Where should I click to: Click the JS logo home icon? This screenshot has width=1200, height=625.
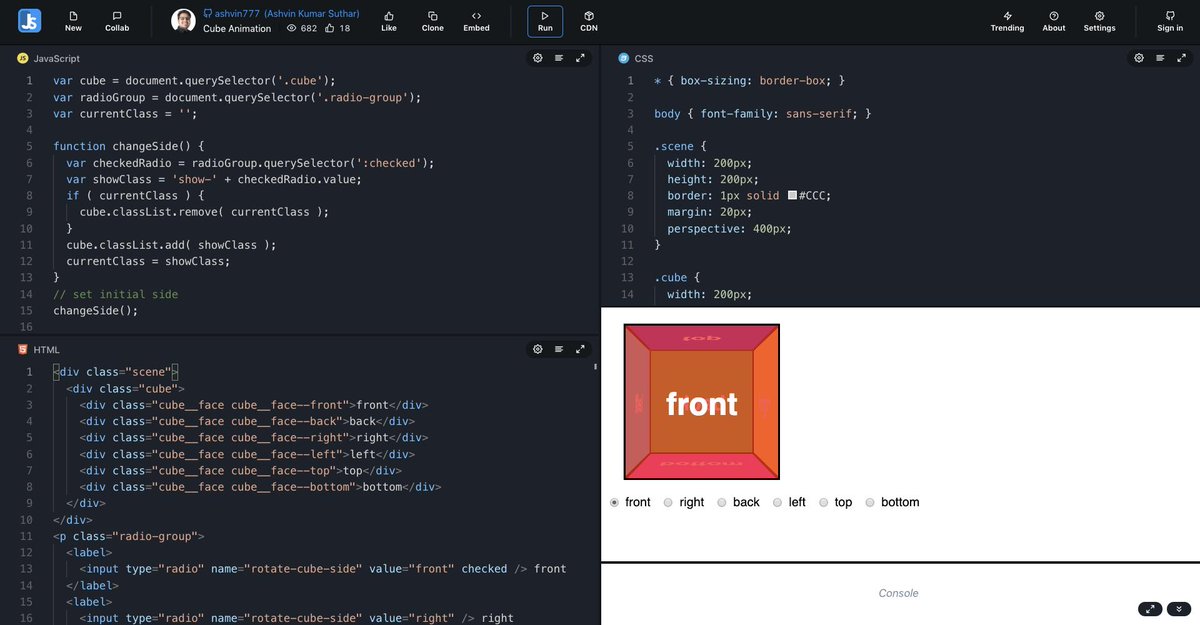click(30, 21)
